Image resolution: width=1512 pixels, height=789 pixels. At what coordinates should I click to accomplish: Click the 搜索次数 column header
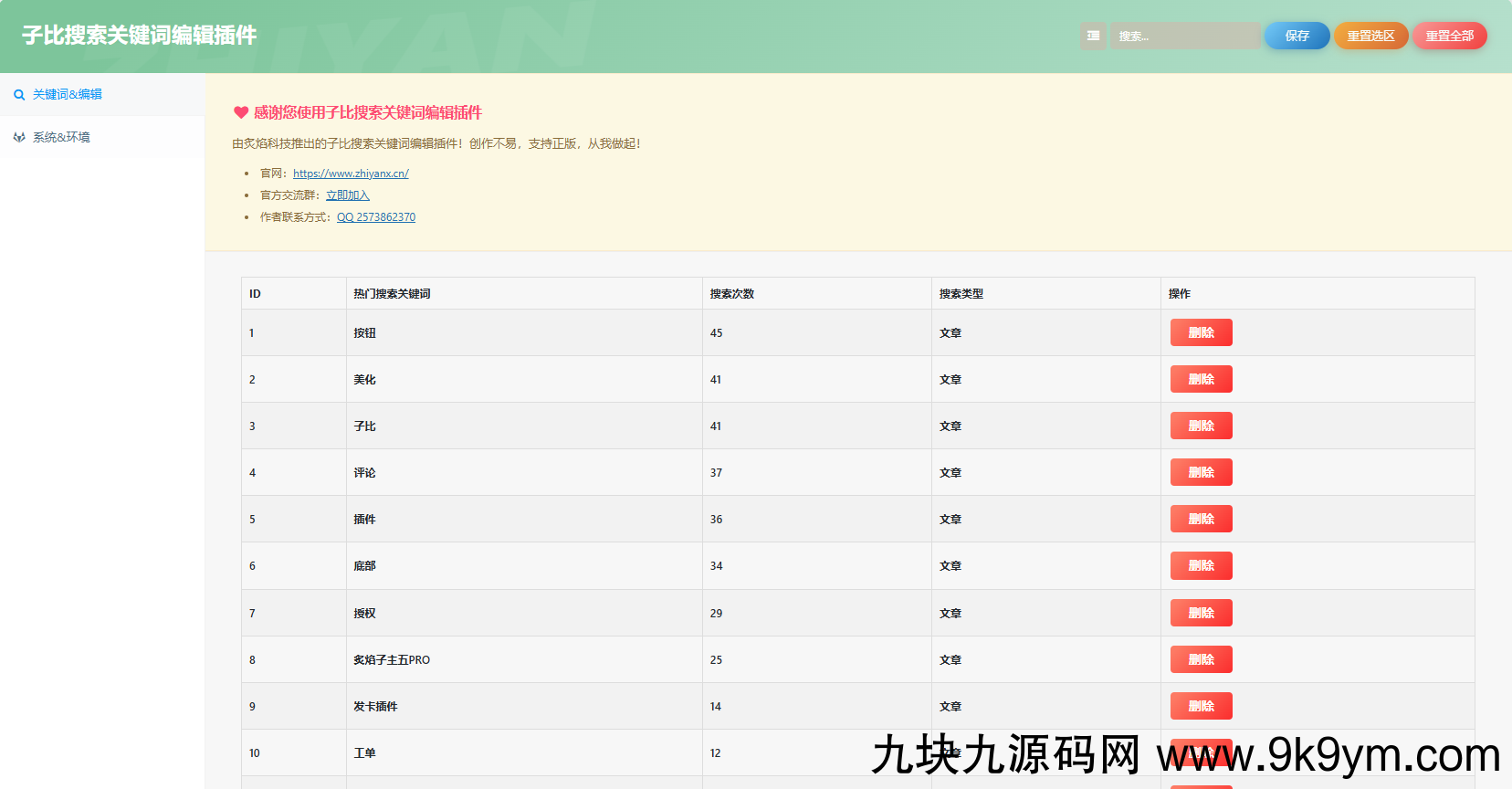point(732,294)
